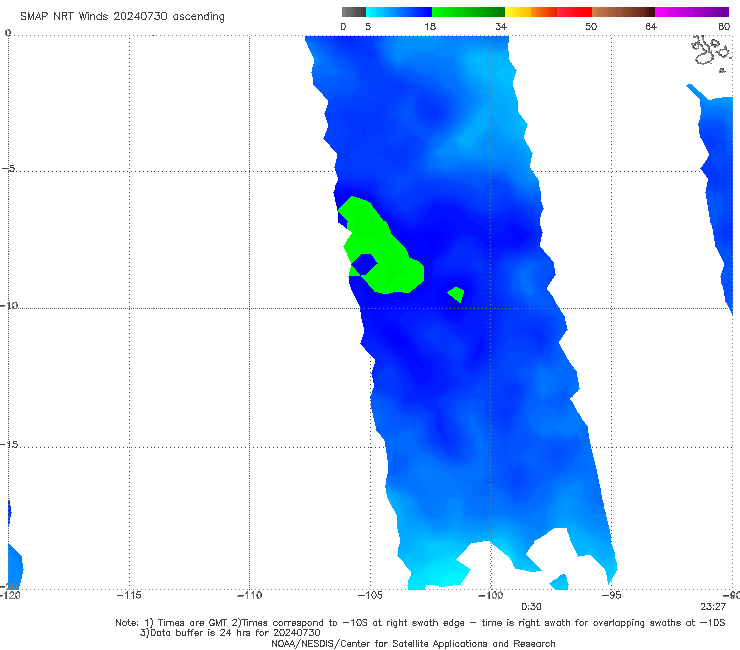740x650 pixels.
Task: Click the yellow segment of the color bar
Action: [x=518, y=12]
